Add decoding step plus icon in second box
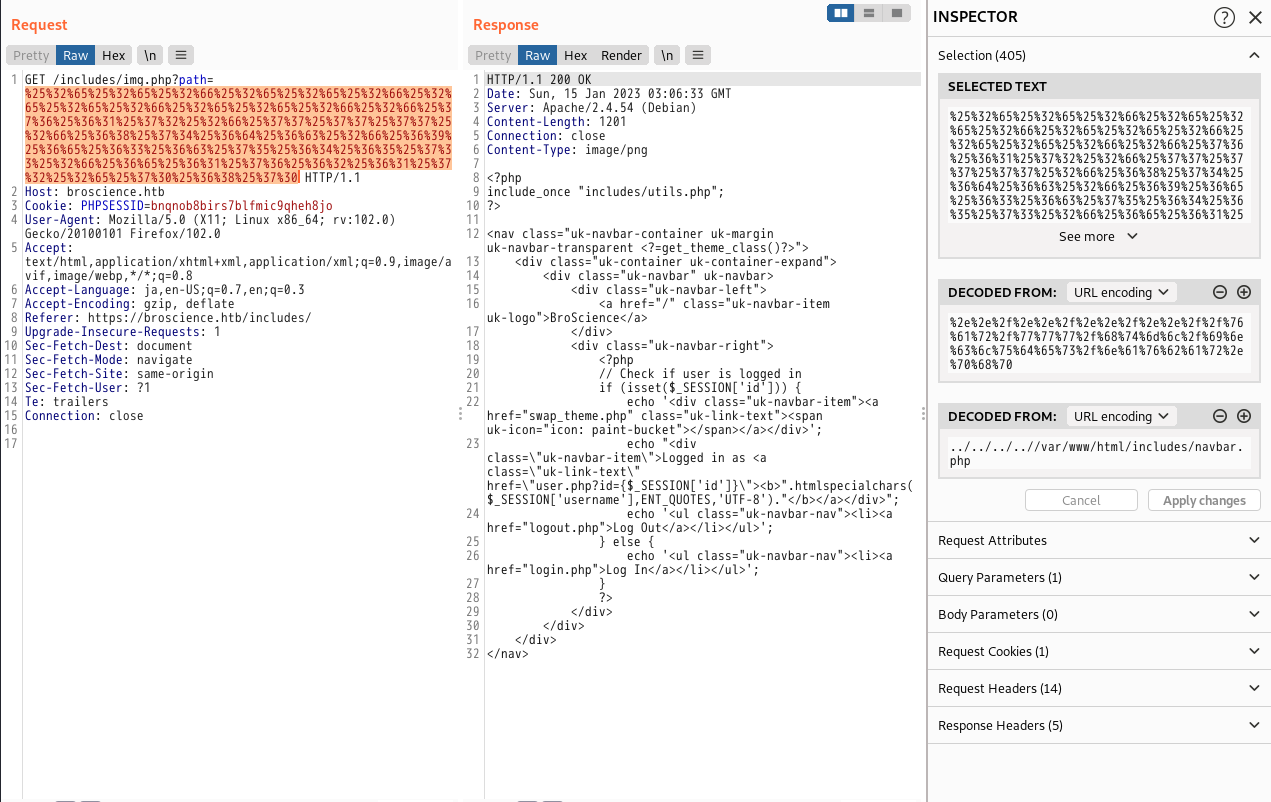This screenshot has width=1271, height=802. click(x=1244, y=416)
